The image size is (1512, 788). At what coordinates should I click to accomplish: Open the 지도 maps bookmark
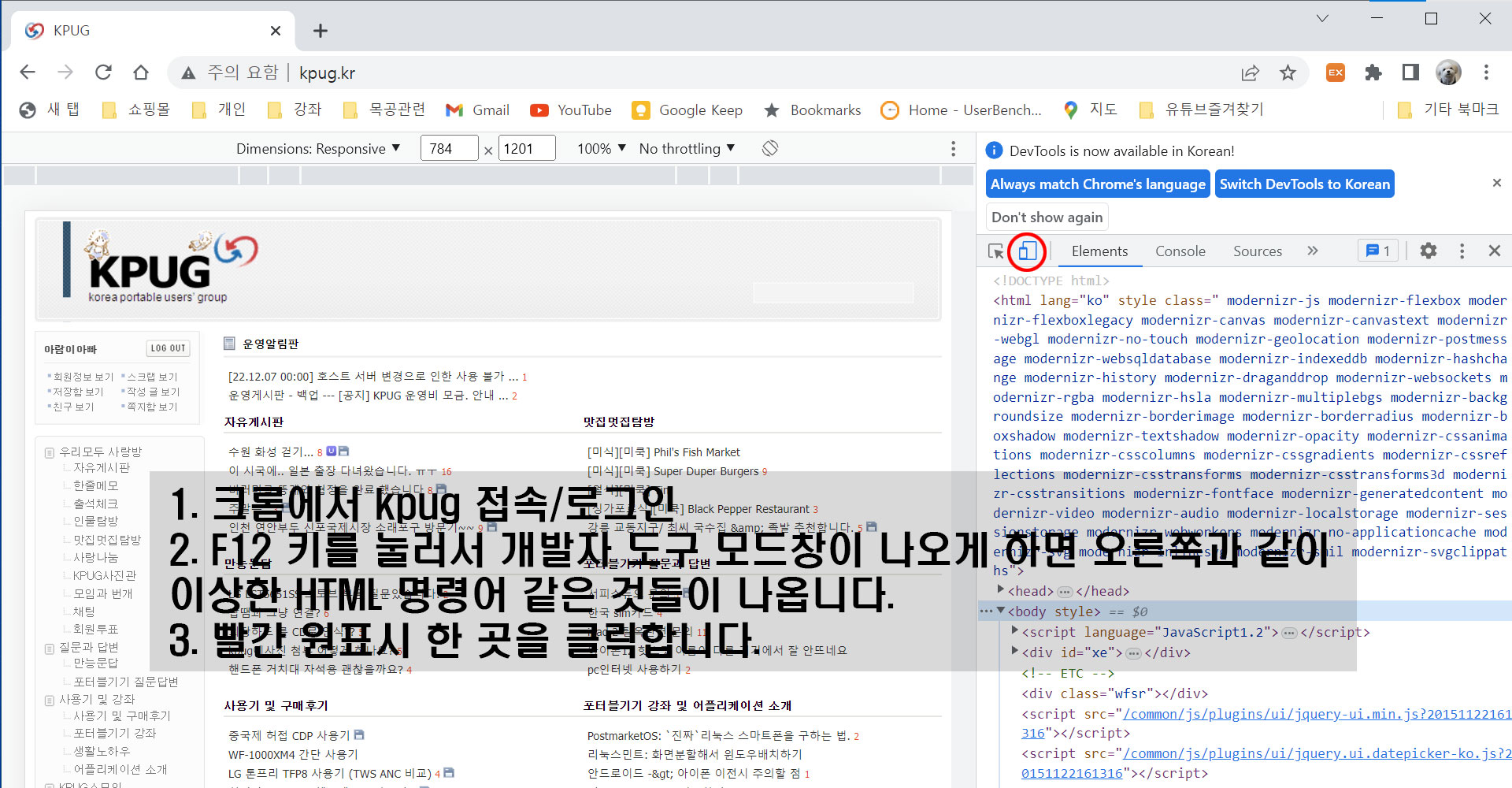(1090, 110)
